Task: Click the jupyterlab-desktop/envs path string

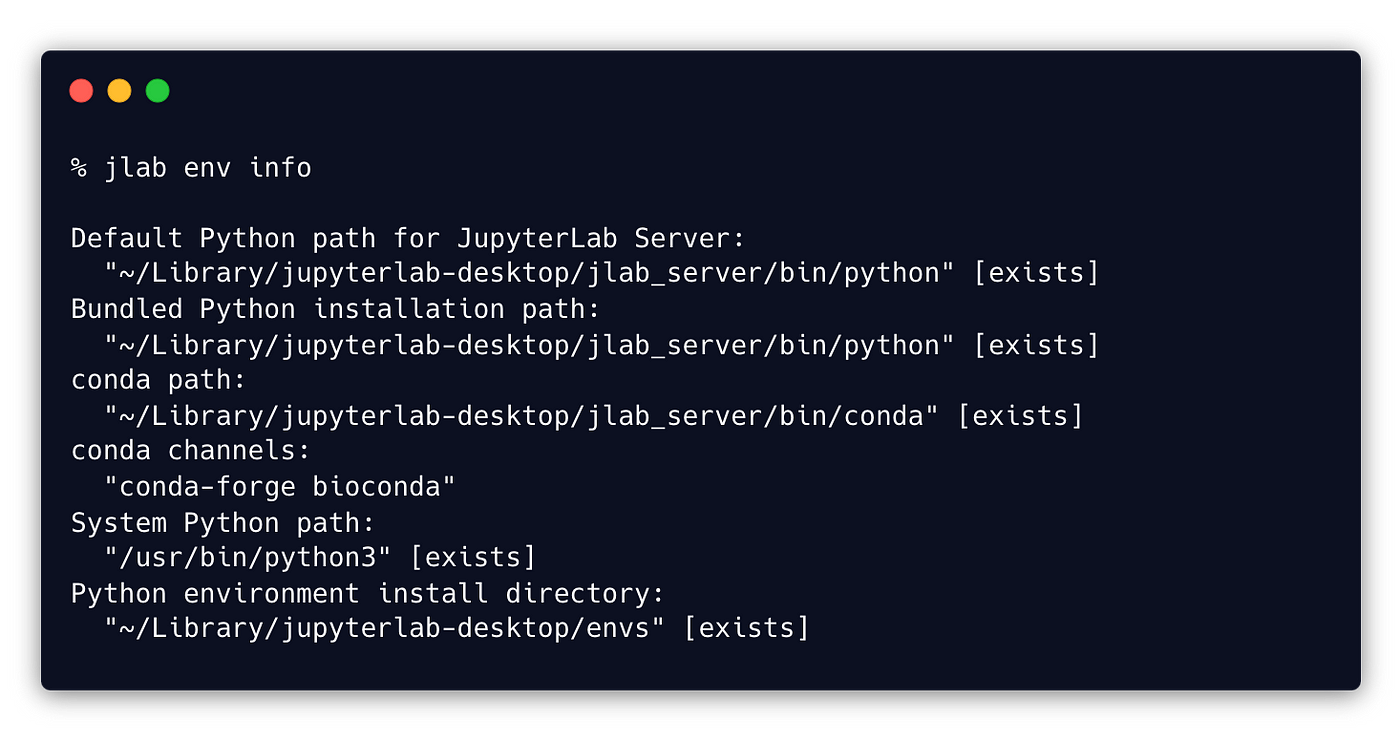Action: (385, 629)
